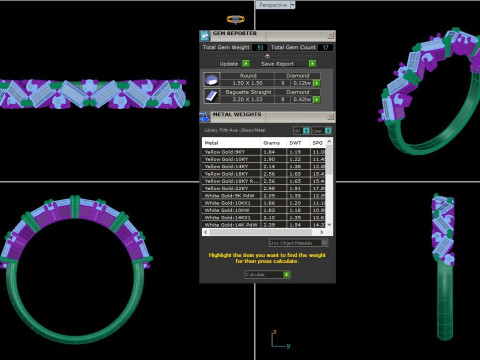Click the Gem Reporter panel icon
480x360 pixels.
(x=205, y=35)
